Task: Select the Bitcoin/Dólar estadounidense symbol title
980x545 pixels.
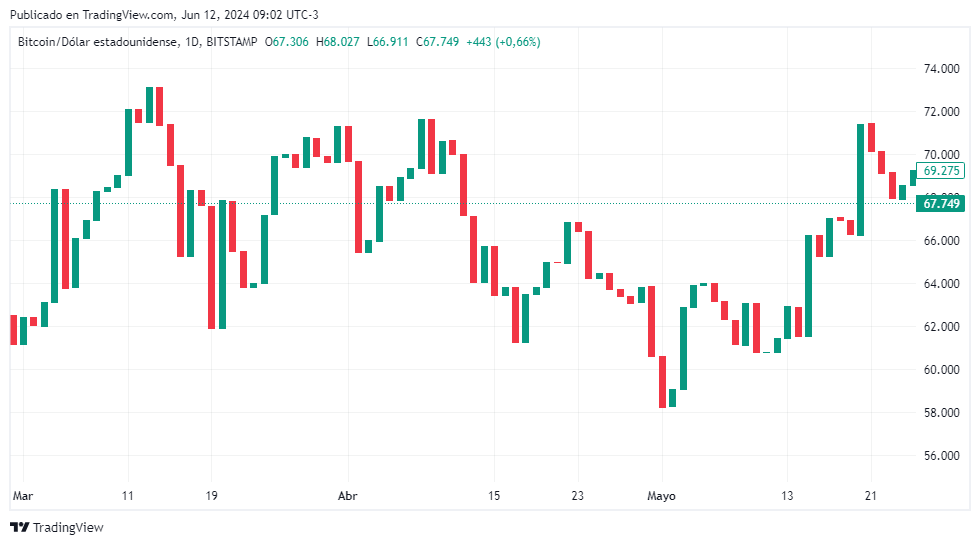Action: point(97,42)
